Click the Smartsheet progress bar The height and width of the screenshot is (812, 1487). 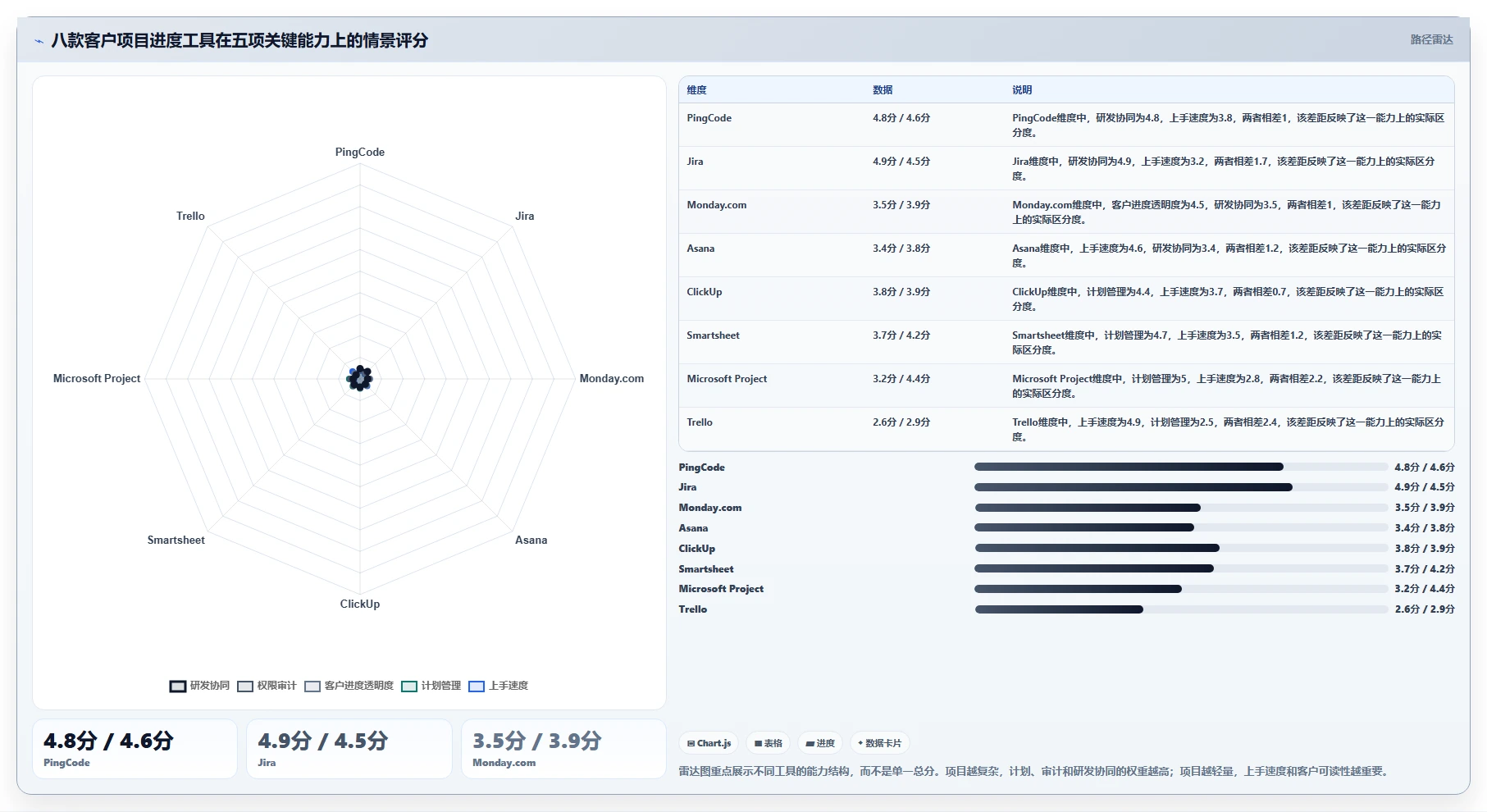1181,568
